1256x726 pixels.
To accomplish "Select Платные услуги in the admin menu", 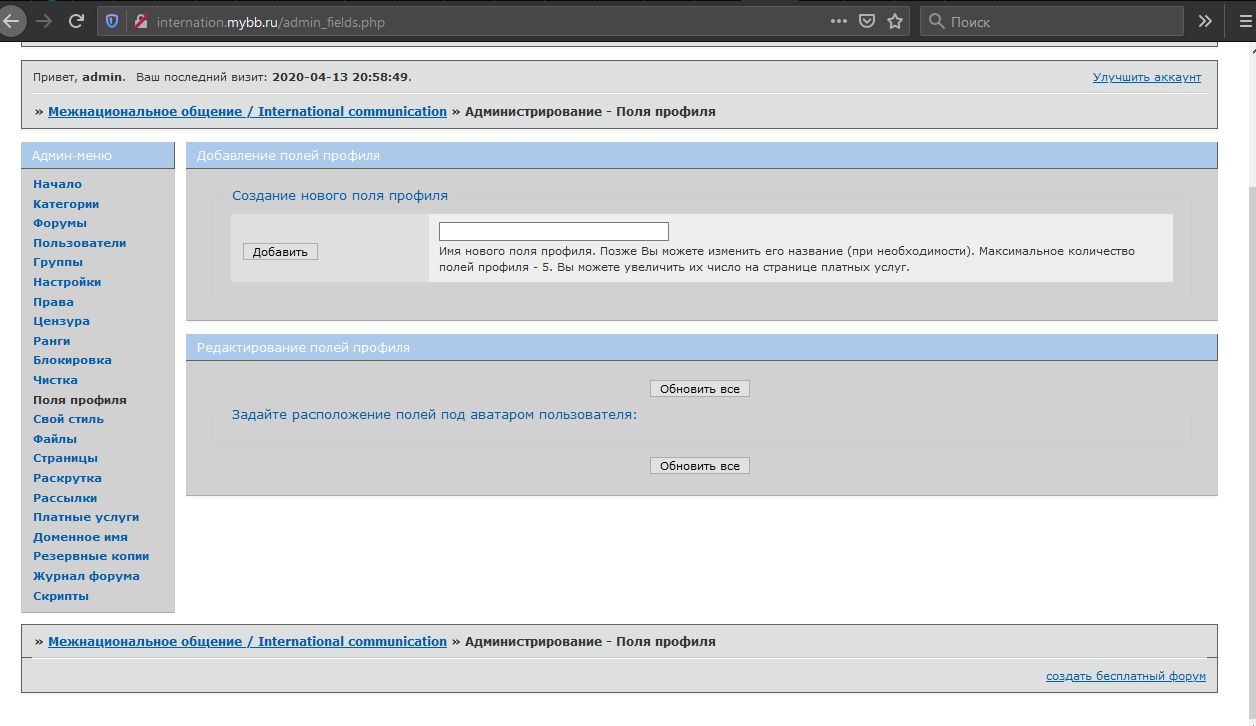I will tap(86, 517).
